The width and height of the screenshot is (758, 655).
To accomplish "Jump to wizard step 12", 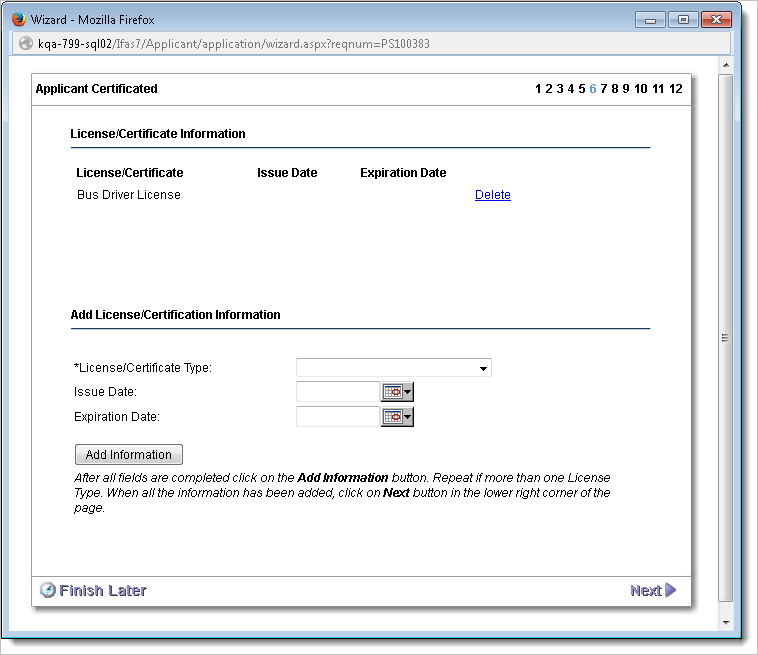I will (x=676, y=89).
